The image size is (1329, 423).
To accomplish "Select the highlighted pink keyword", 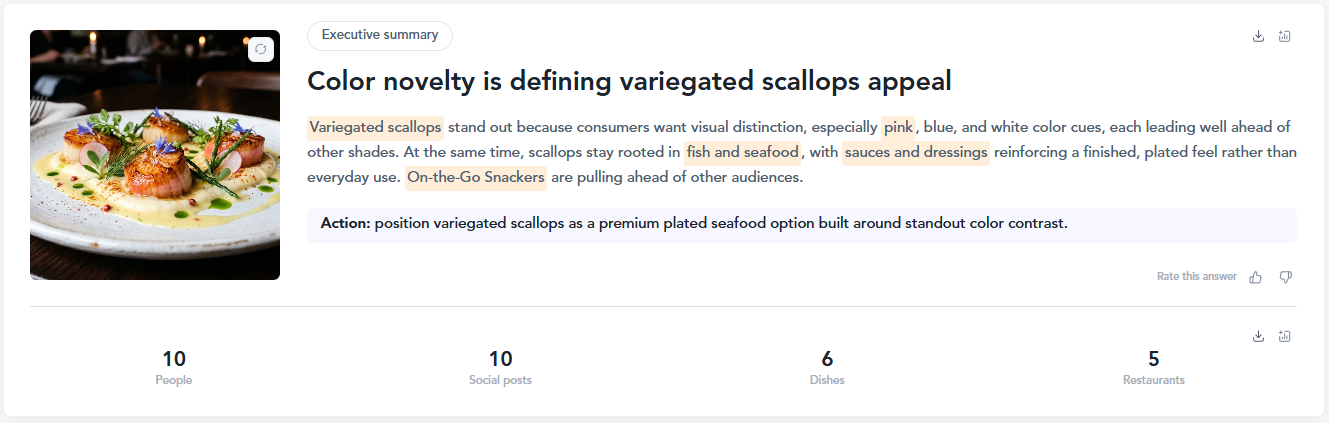I will click(898, 127).
